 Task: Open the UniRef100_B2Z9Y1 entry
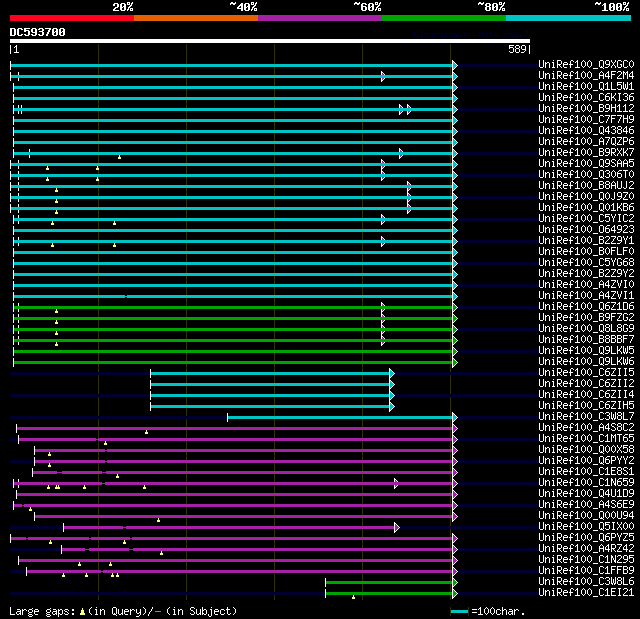(586, 241)
